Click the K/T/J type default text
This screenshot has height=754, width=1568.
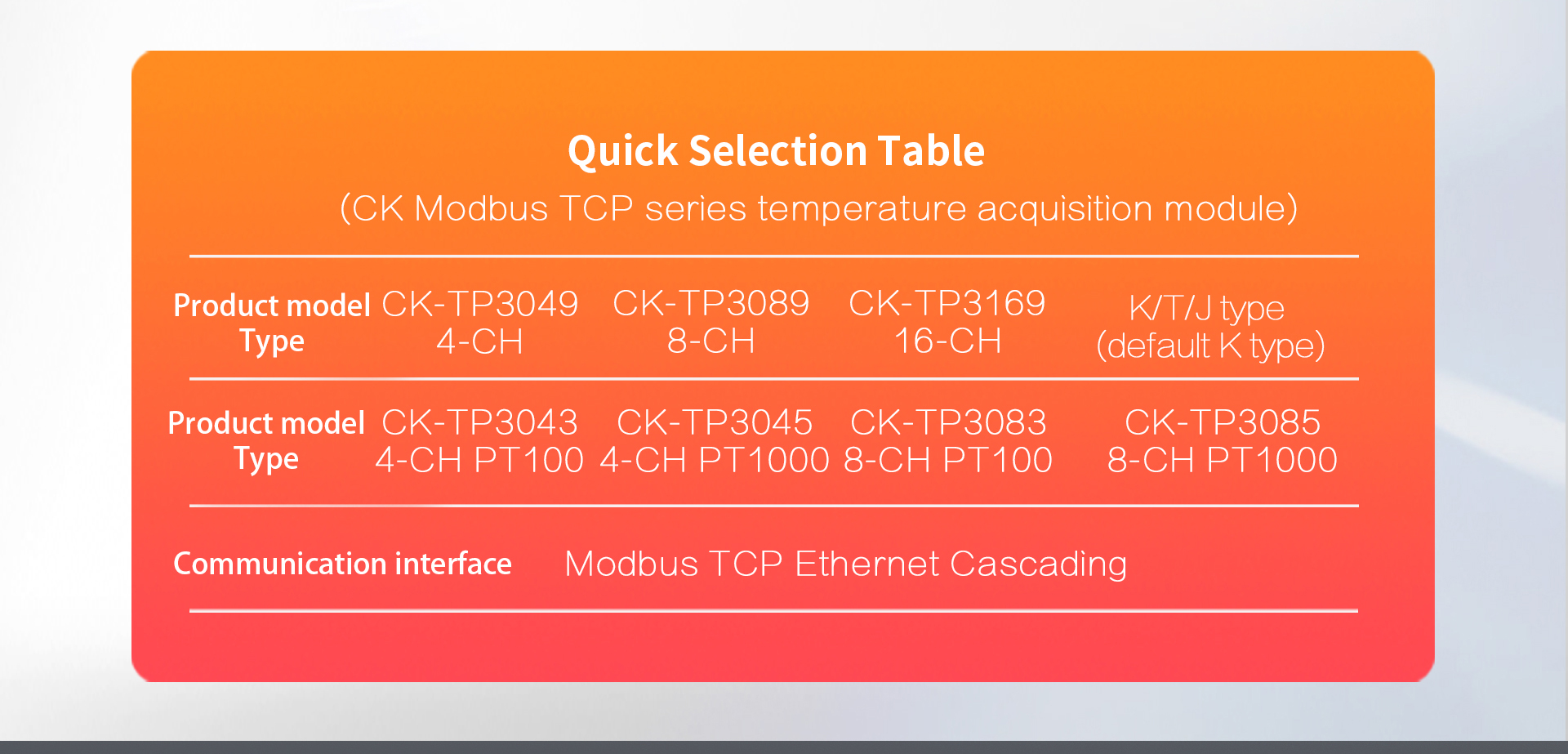(1210, 327)
